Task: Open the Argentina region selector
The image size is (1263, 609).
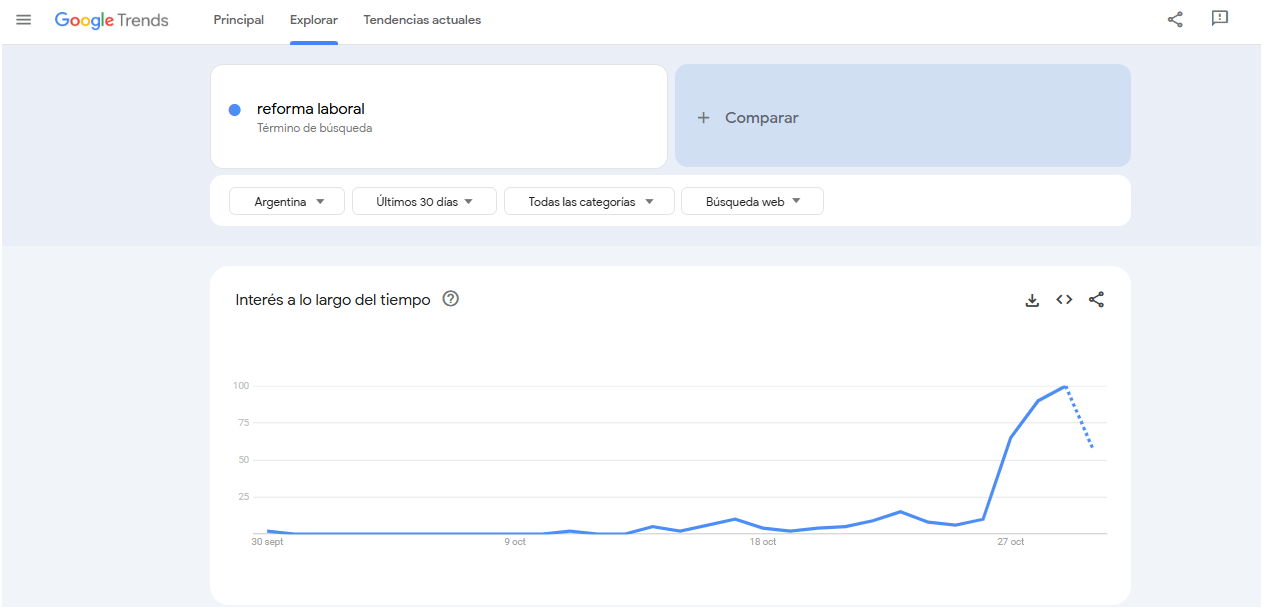Action: pyautogui.click(x=286, y=200)
